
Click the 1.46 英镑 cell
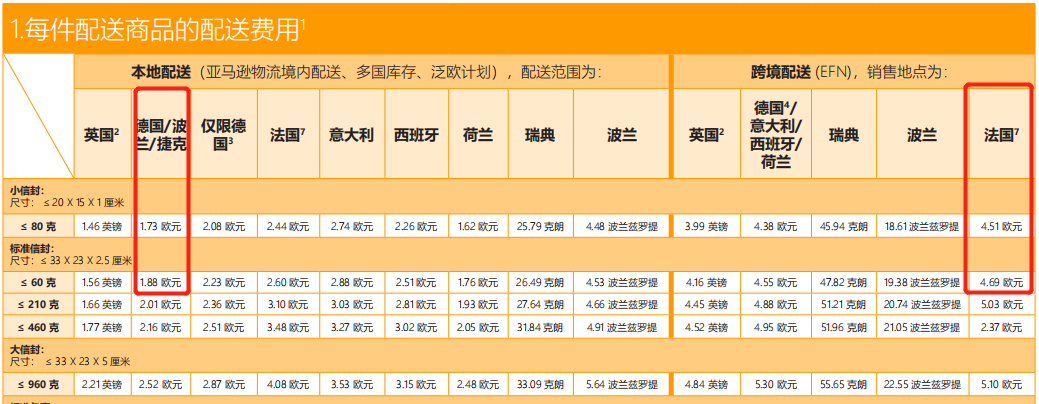point(104,227)
